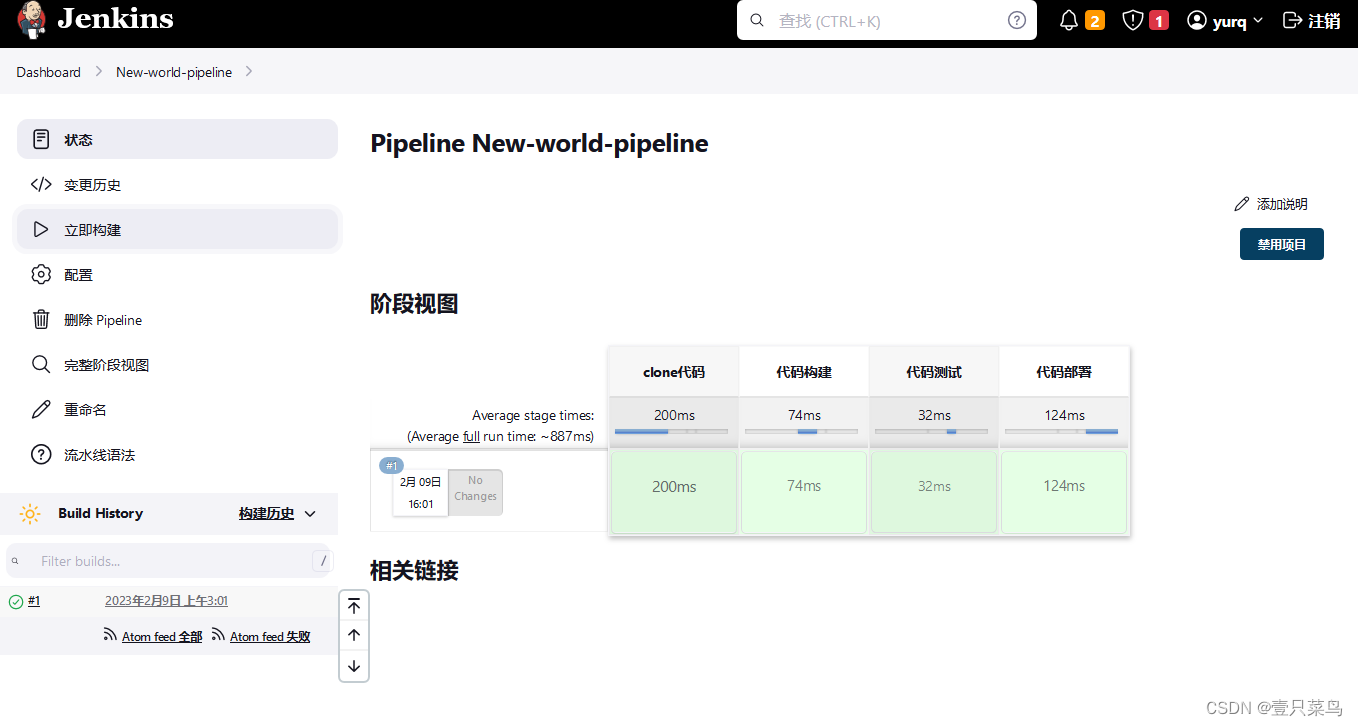1358x726 pixels.
Task: Click the #1 build badge in stage view
Action: [392, 466]
